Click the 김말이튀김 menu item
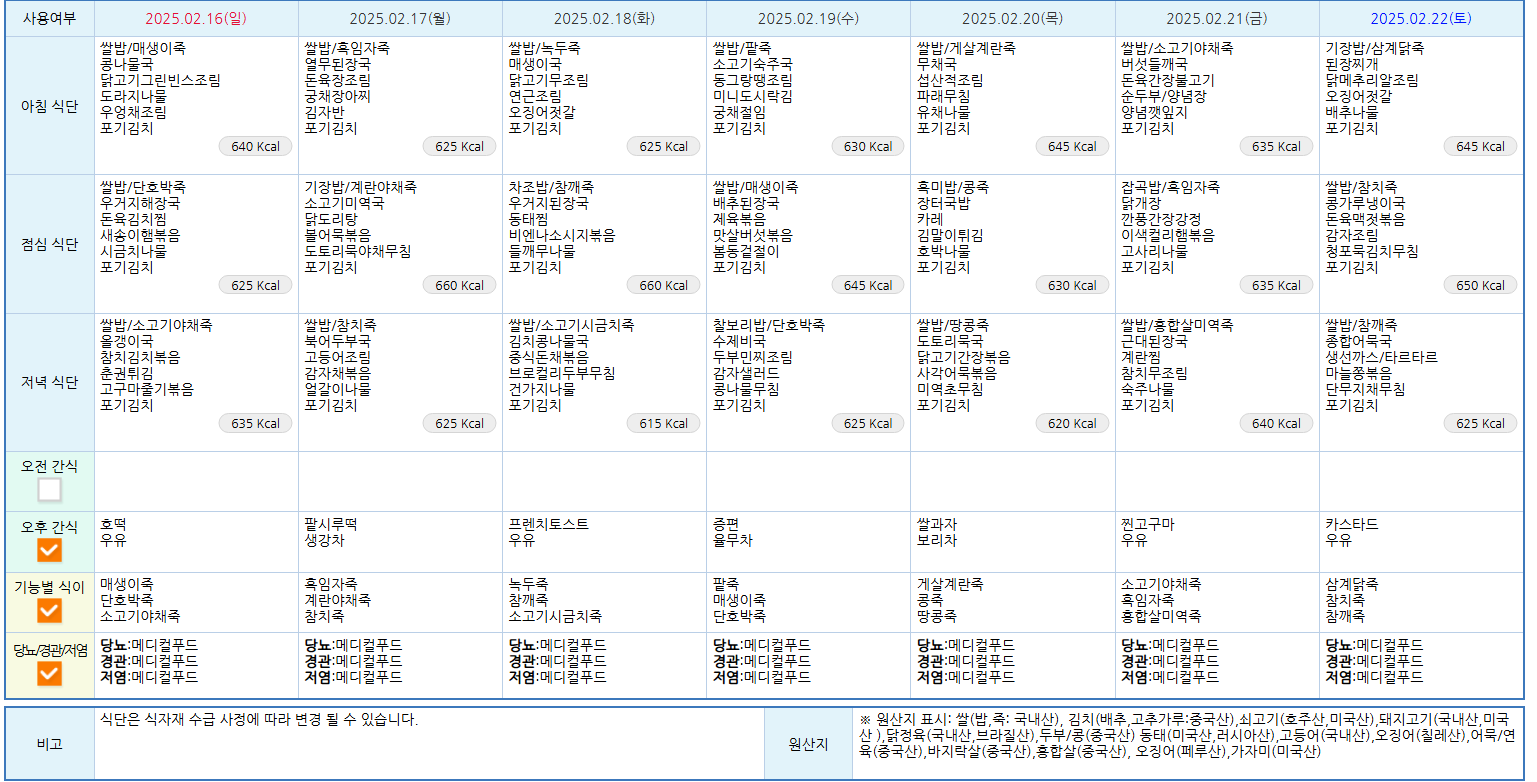 point(950,235)
